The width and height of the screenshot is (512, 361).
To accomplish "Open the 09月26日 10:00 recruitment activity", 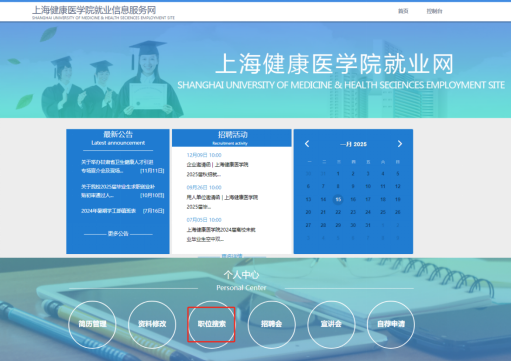I will coord(222,197).
